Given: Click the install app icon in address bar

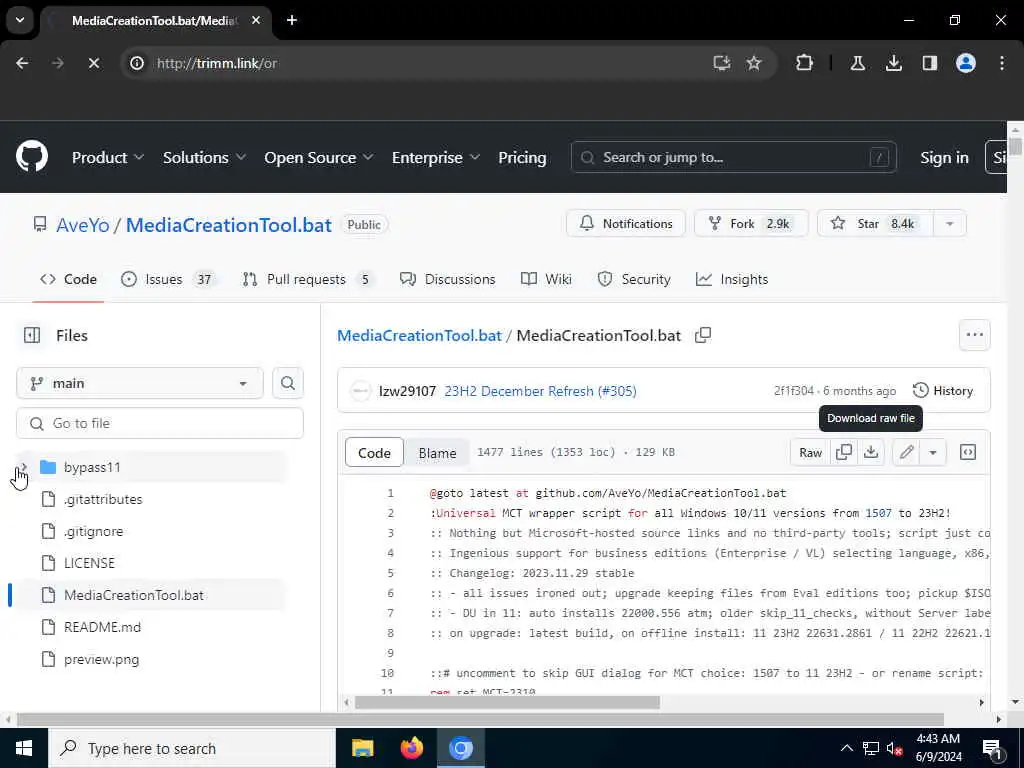Looking at the screenshot, I should [x=722, y=63].
